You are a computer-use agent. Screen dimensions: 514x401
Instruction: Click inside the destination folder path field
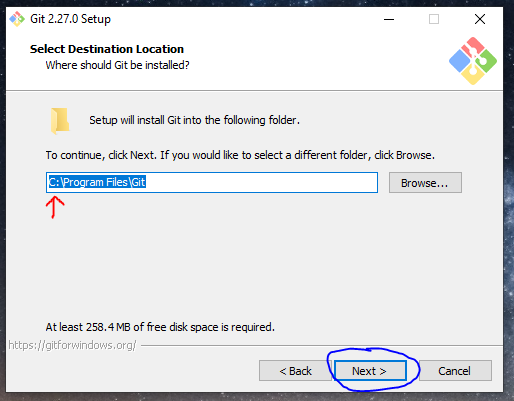(212, 183)
